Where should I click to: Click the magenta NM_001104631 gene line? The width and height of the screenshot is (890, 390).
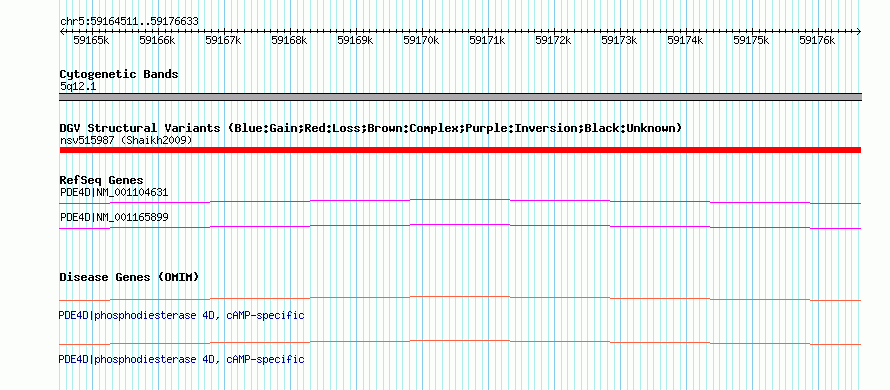[460, 201]
